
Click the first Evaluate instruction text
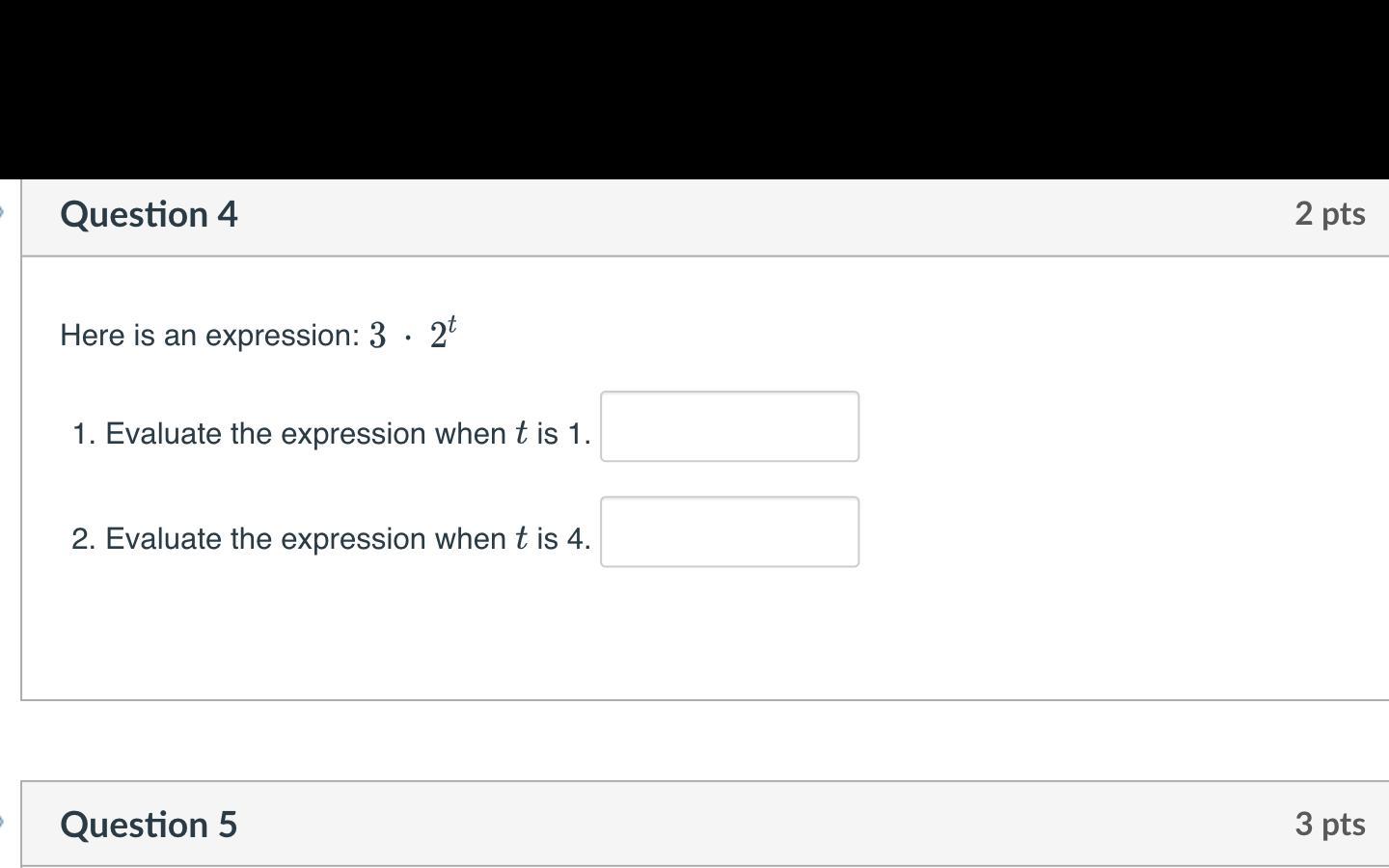(x=305, y=434)
